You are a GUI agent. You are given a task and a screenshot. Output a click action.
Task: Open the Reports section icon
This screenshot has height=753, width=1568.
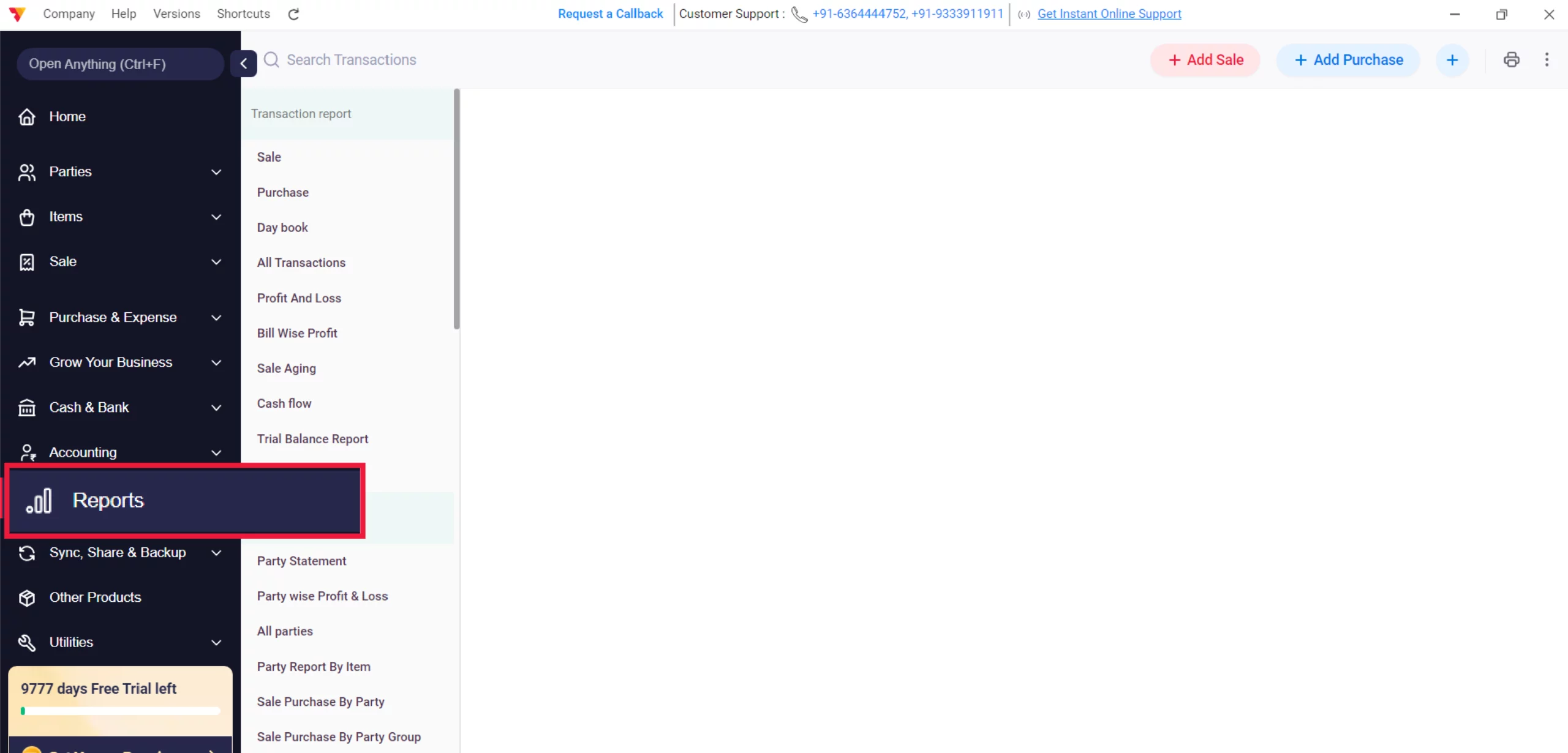point(39,500)
